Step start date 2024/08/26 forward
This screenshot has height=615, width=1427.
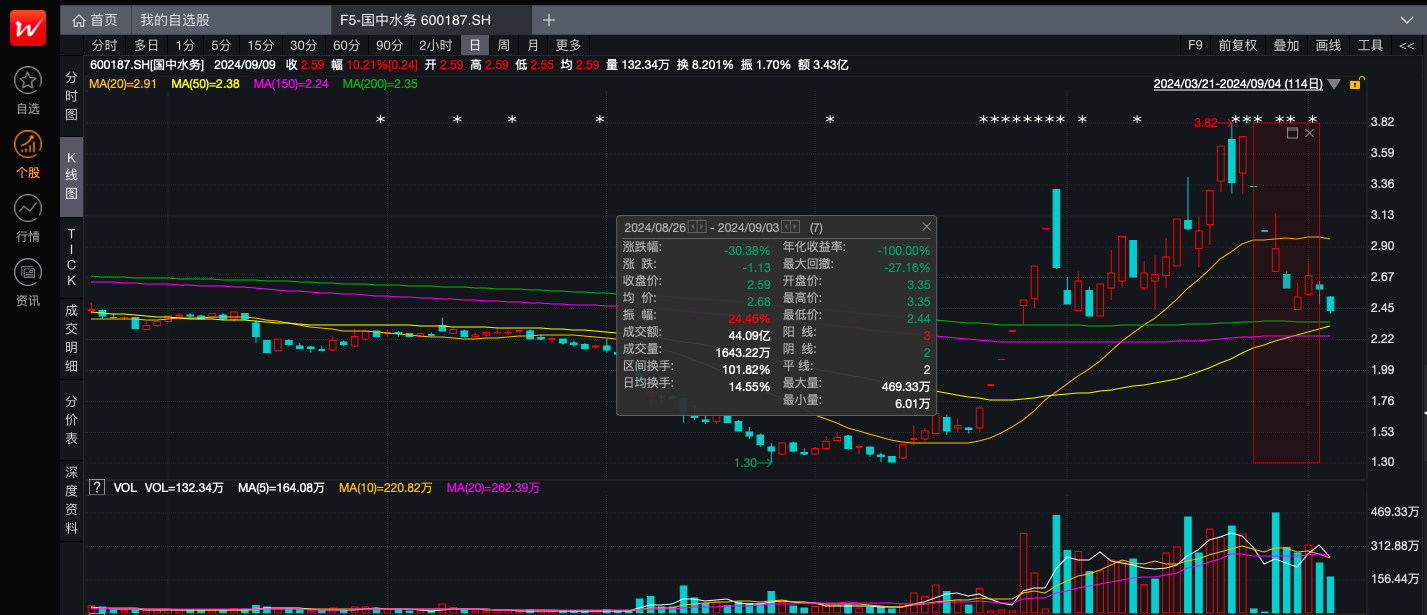(x=702, y=227)
